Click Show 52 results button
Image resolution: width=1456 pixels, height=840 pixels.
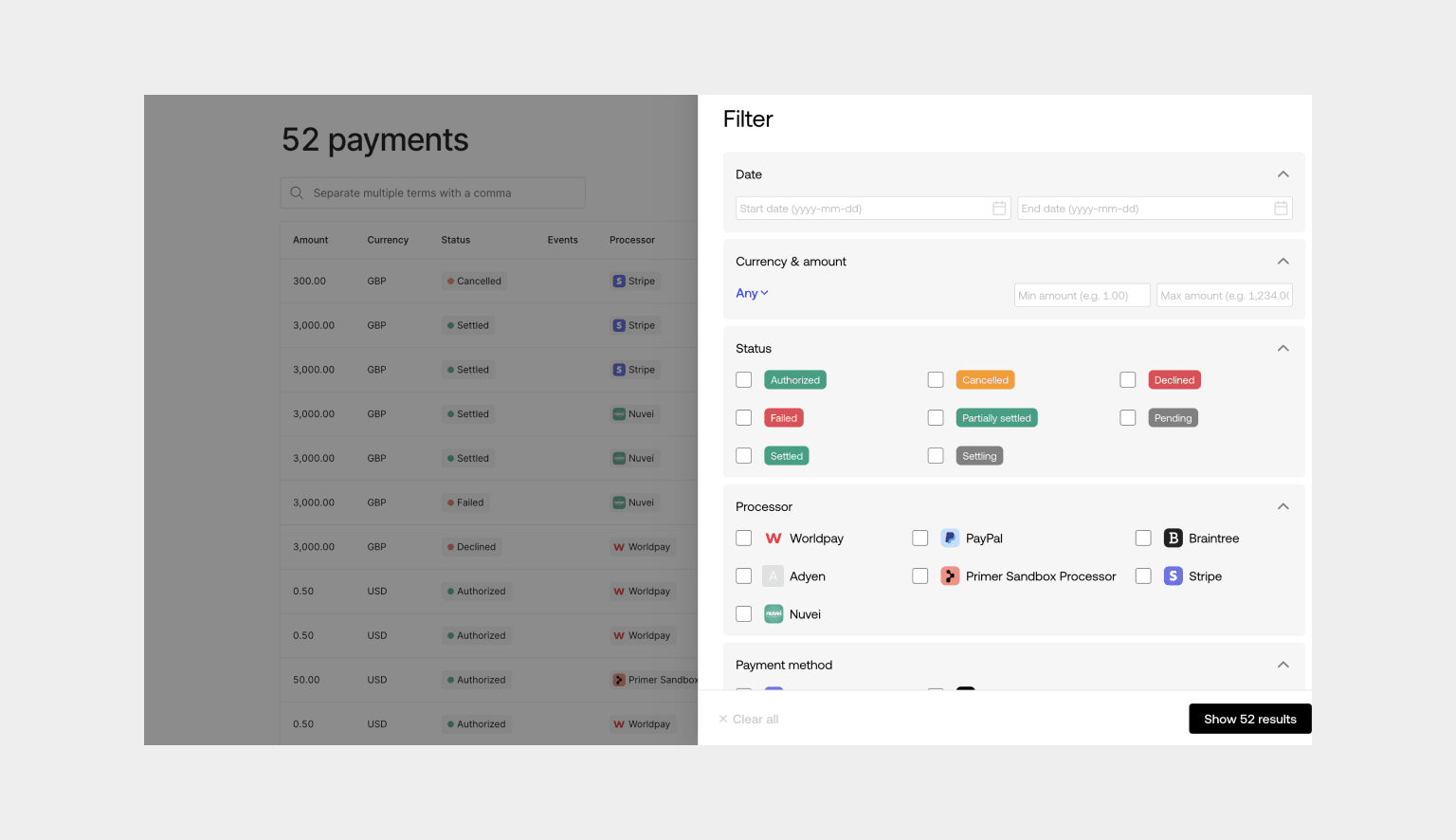(x=1250, y=719)
